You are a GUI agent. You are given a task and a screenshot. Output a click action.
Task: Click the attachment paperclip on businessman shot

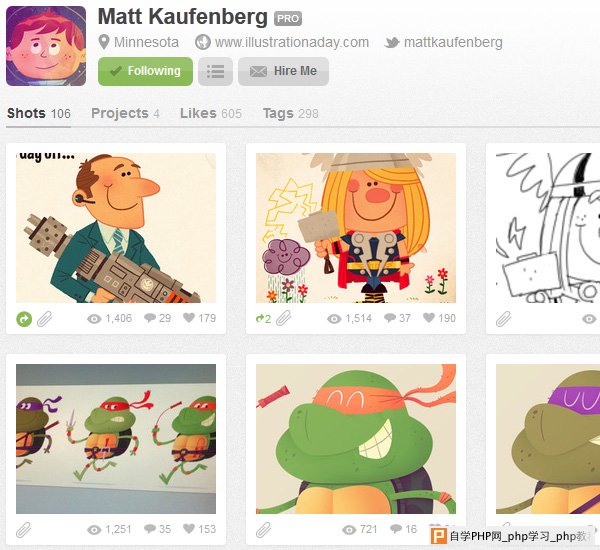tap(45, 318)
